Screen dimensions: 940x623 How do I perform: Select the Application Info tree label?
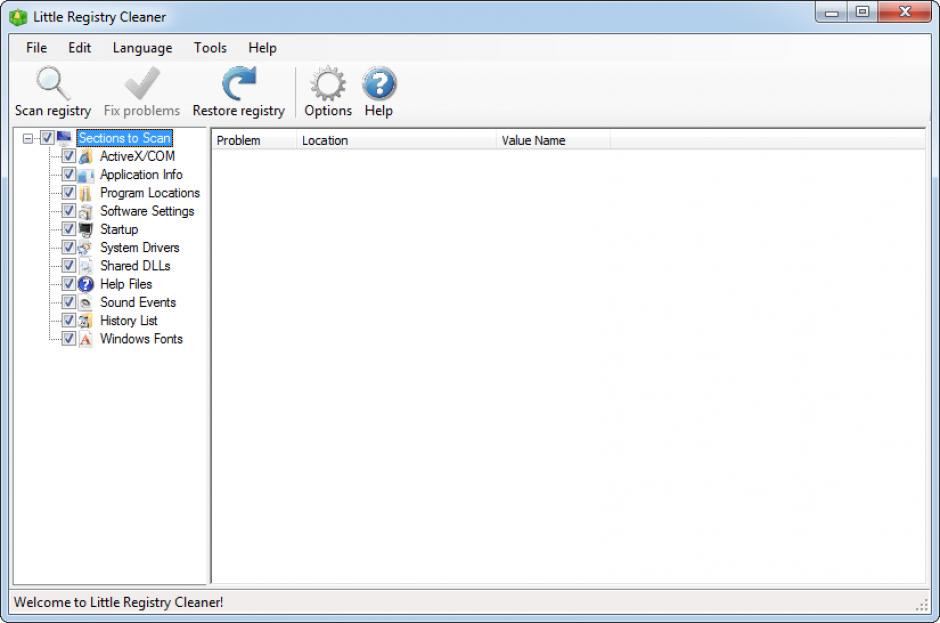pos(141,174)
